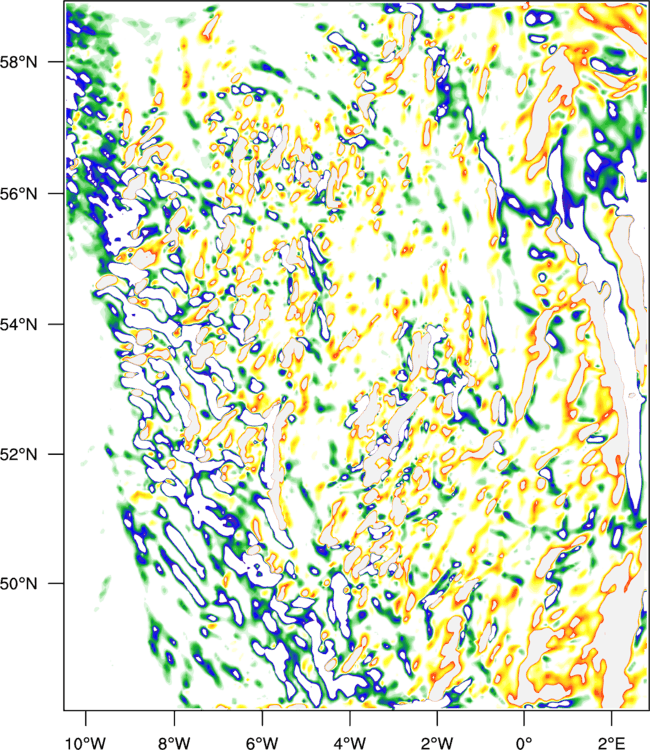The image size is (650, 750).
Task: Click the 2°W longitude label
Action: point(437,743)
